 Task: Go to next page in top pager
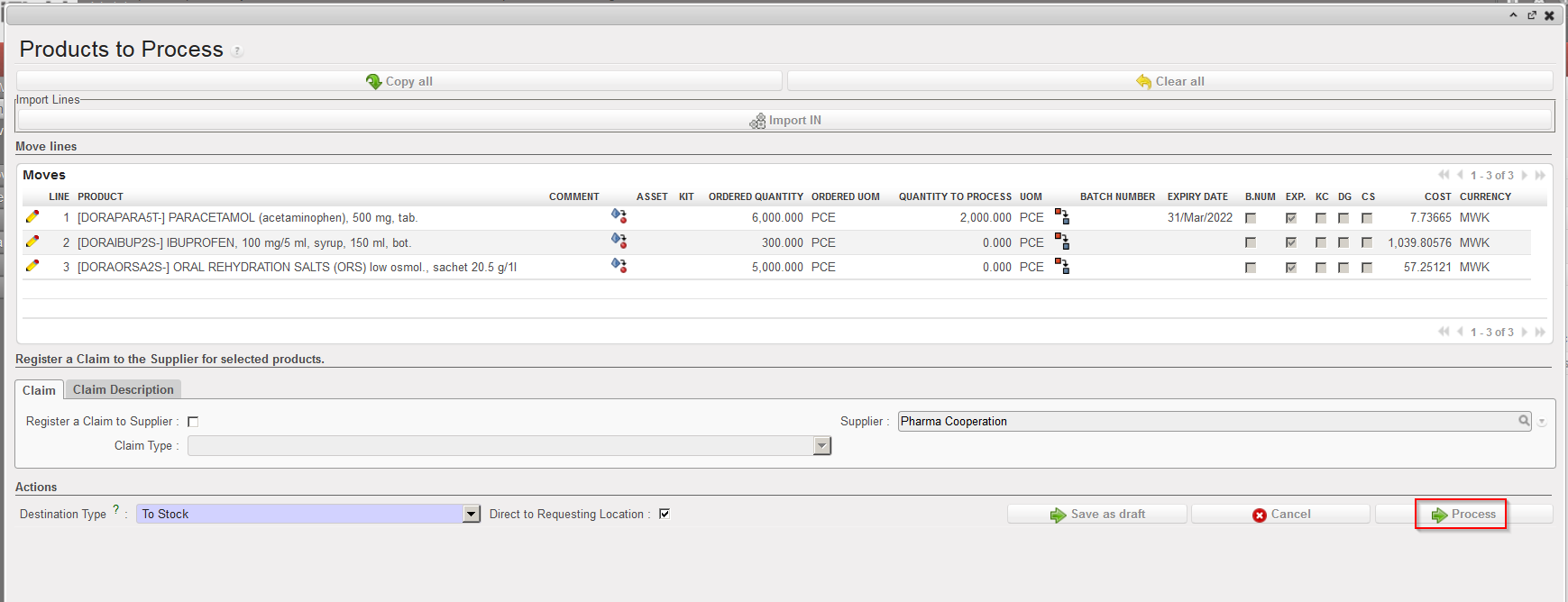click(x=1525, y=175)
